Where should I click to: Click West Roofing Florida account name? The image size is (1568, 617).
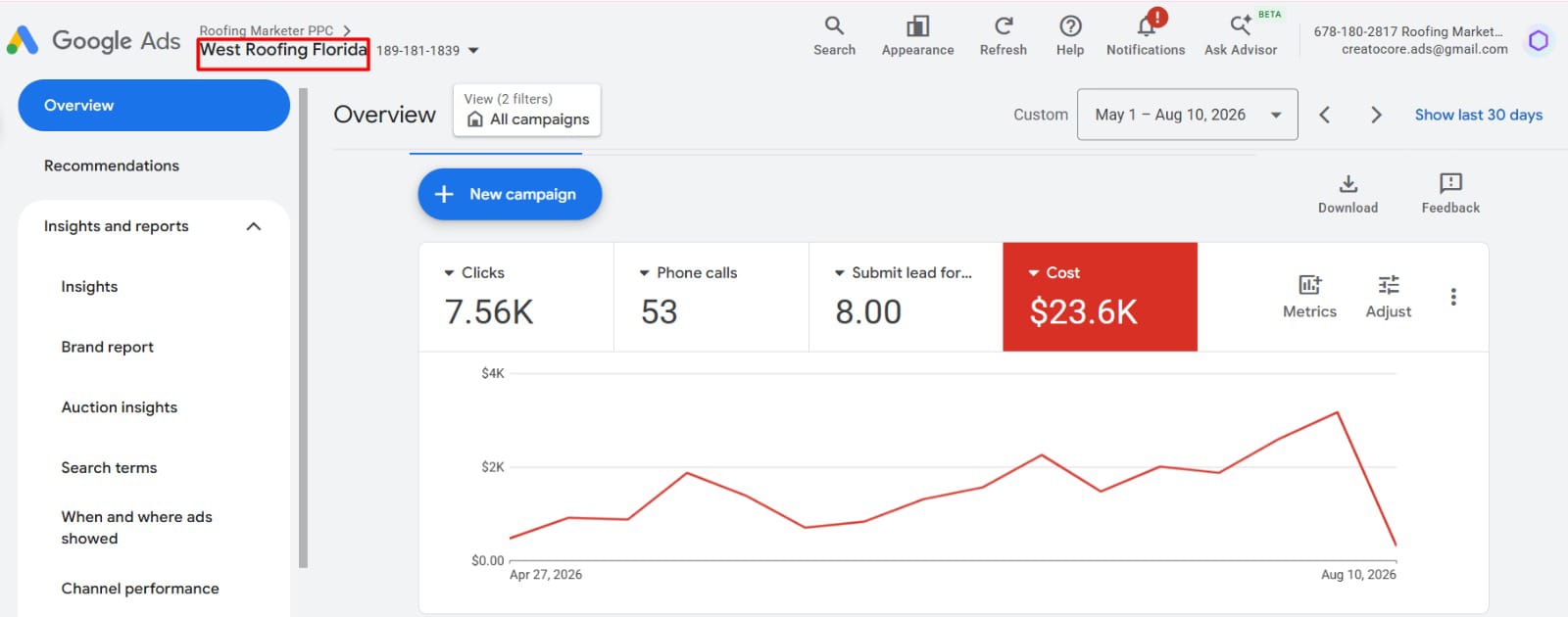(x=283, y=50)
